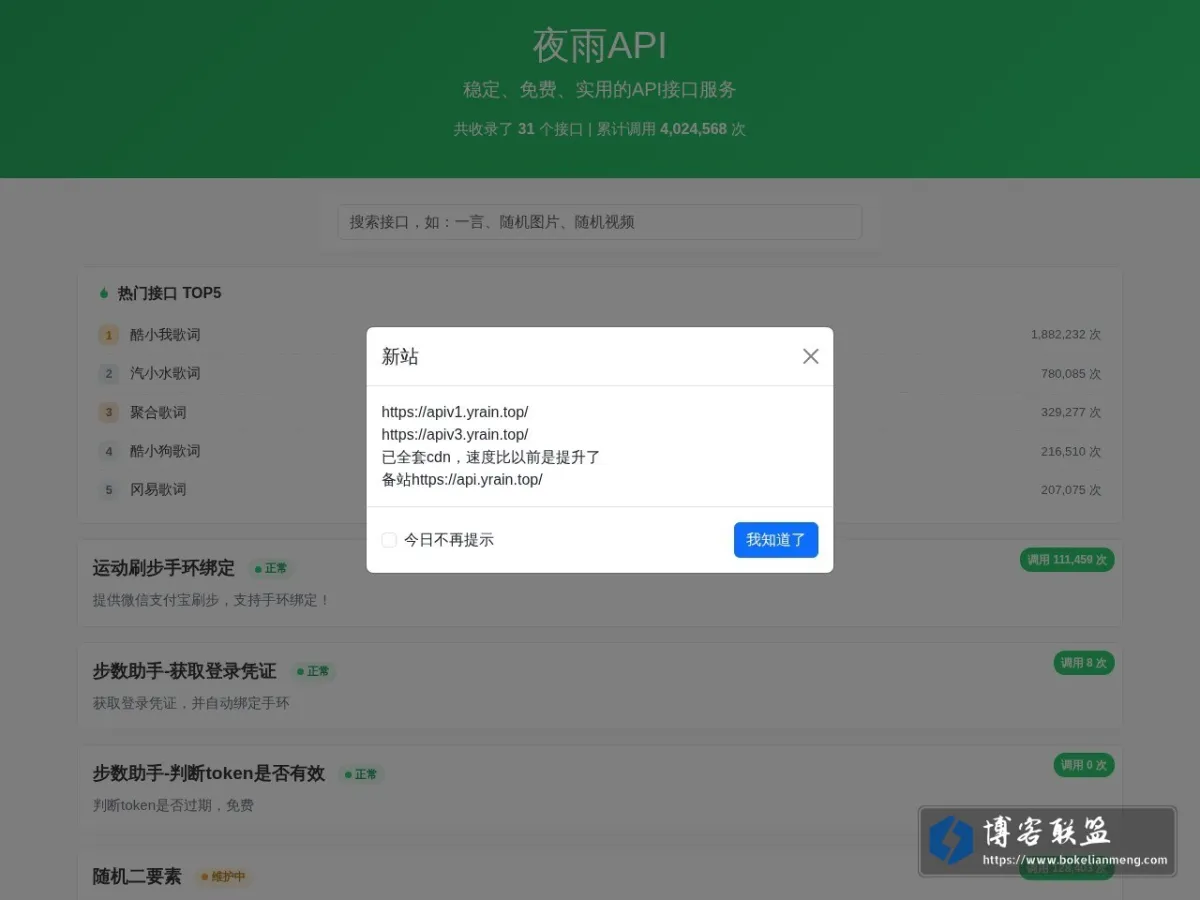Image resolution: width=1200 pixels, height=900 pixels.
Task: Click the flame icon next to 热门接口 TOP5
Action: [x=104, y=293]
